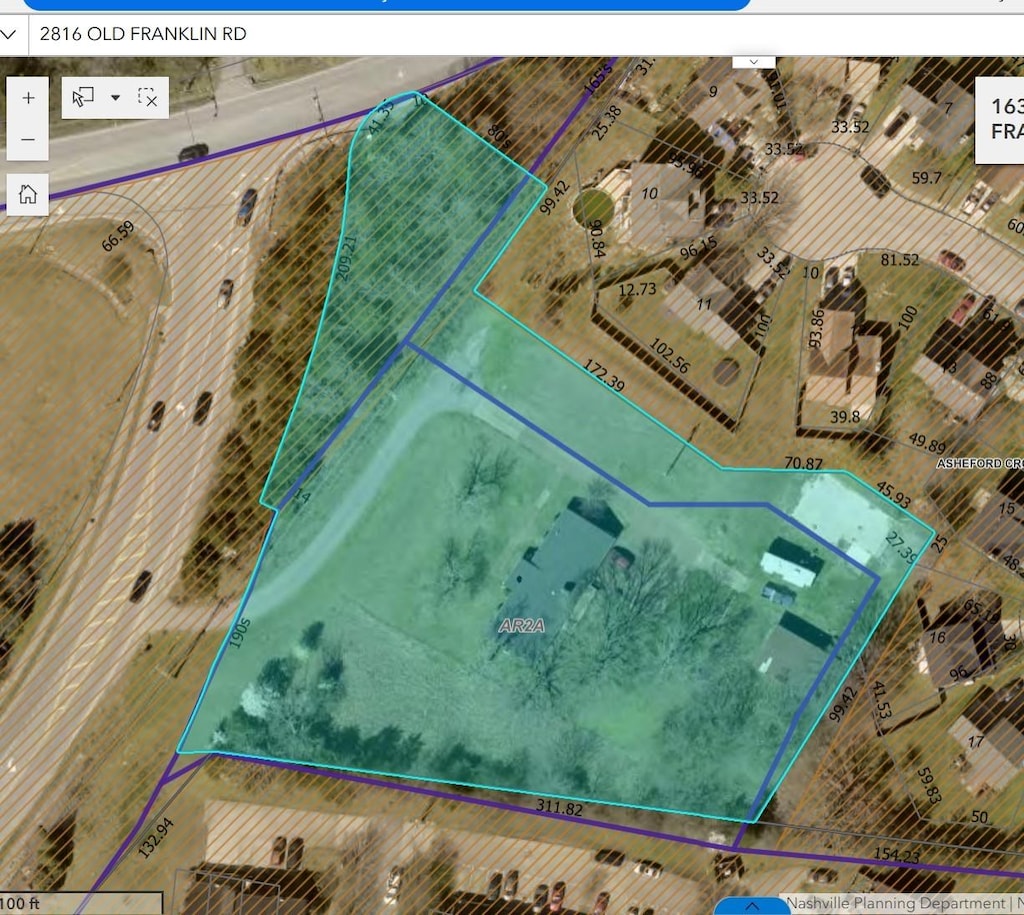The width and height of the screenshot is (1024, 915).
Task: Expand the search suggestions chevron
Action: coord(9,34)
